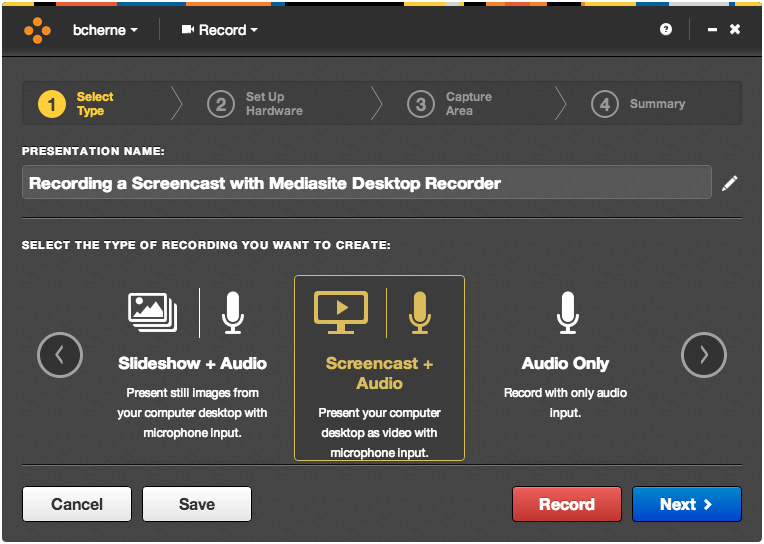
Task: Open the bcherne user dropdown
Action: pos(105,30)
